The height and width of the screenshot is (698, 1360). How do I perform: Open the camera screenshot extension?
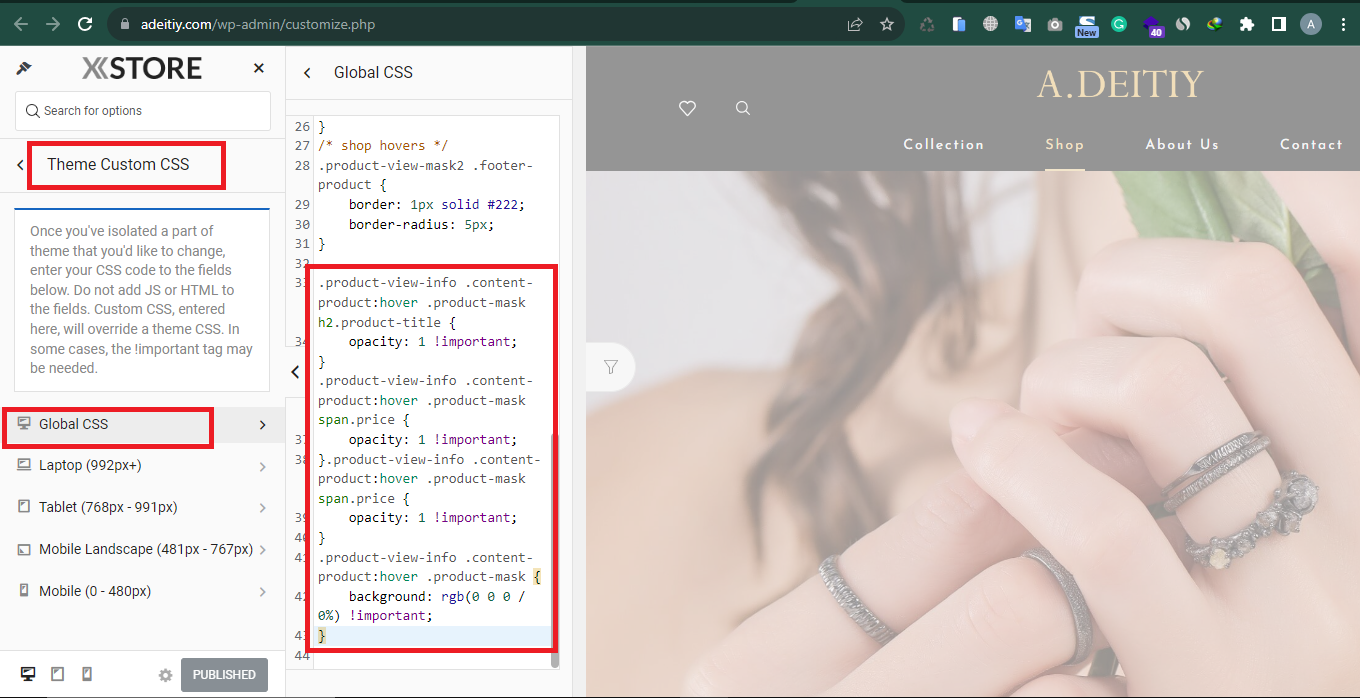(1055, 24)
